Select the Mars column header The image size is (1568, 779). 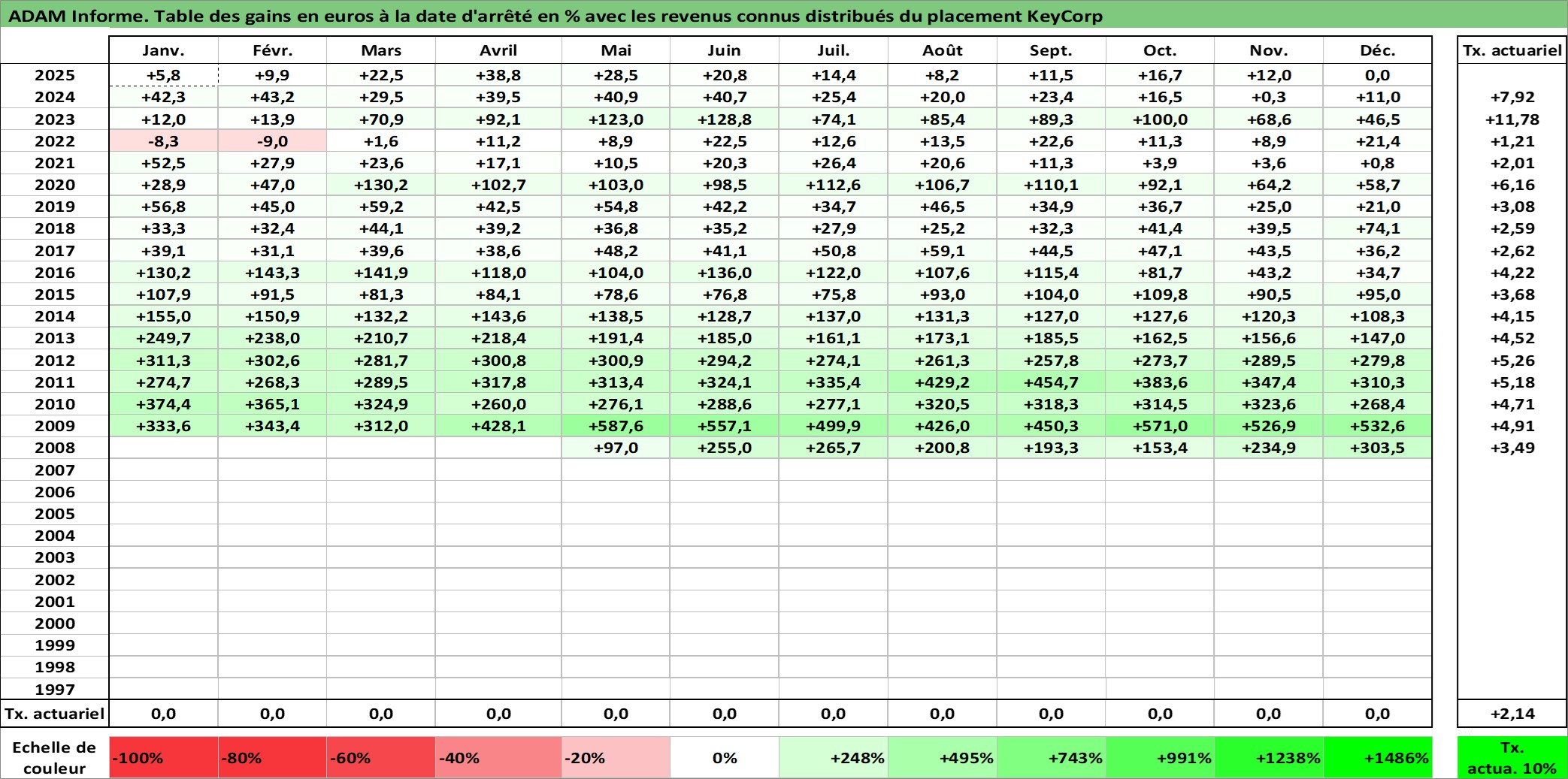[381, 50]
